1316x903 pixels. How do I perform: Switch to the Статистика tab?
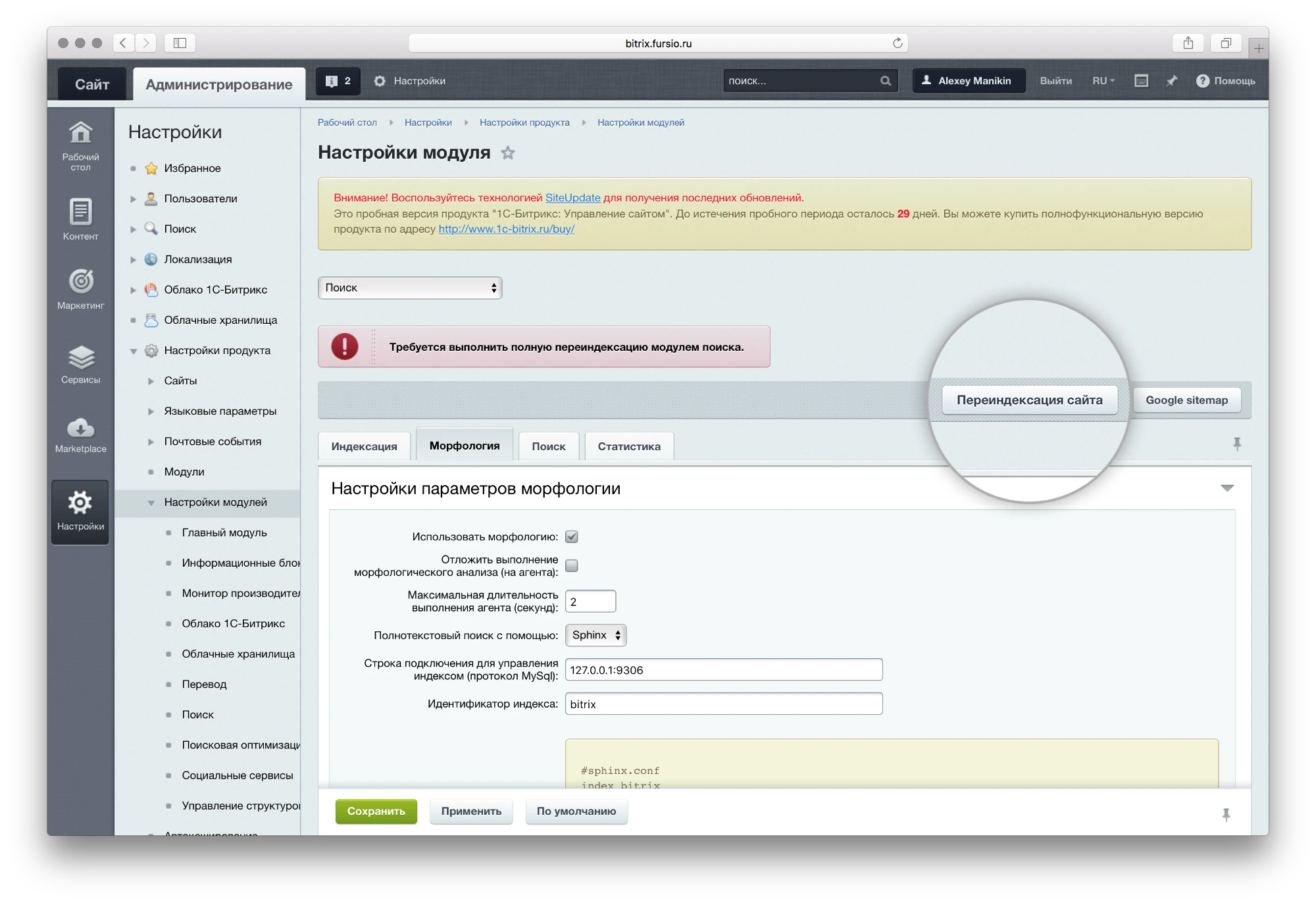pos(628,447)
